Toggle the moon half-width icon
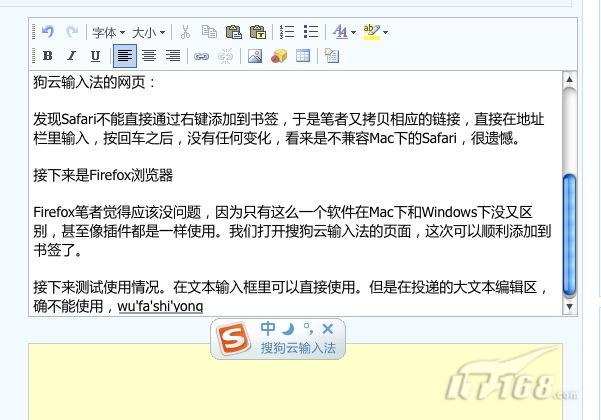The image size is (601, 420). coord(288,328)
